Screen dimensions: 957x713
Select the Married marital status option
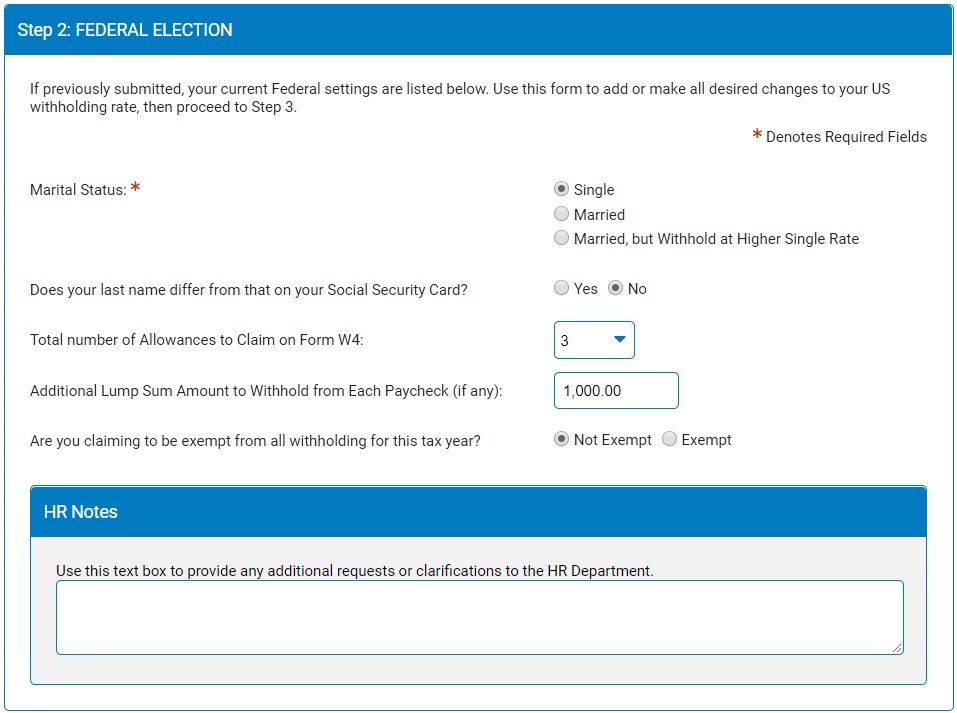(x=561, y=214)
